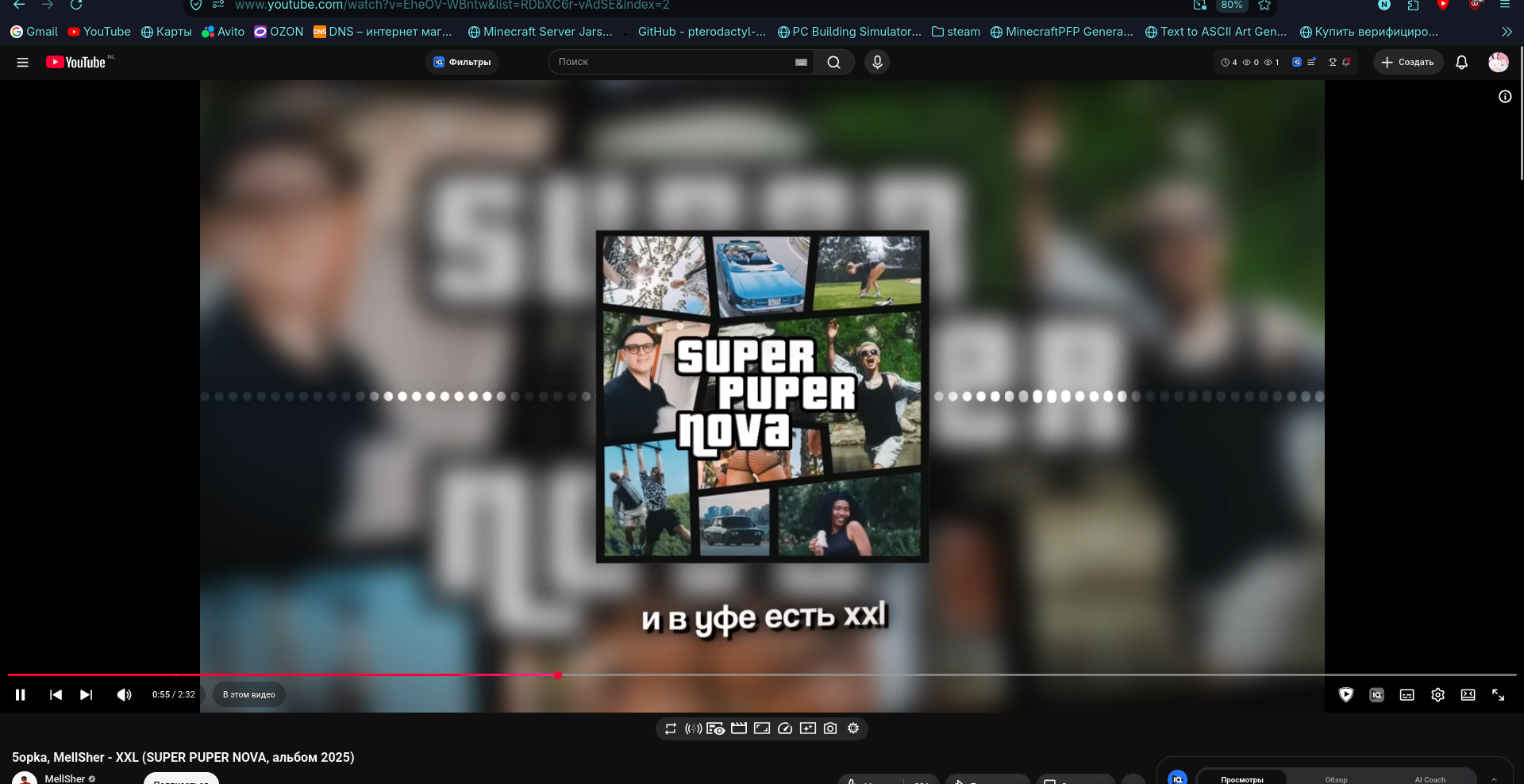Mute the video volume
The image size is (1524, 784).
[125, 695]
